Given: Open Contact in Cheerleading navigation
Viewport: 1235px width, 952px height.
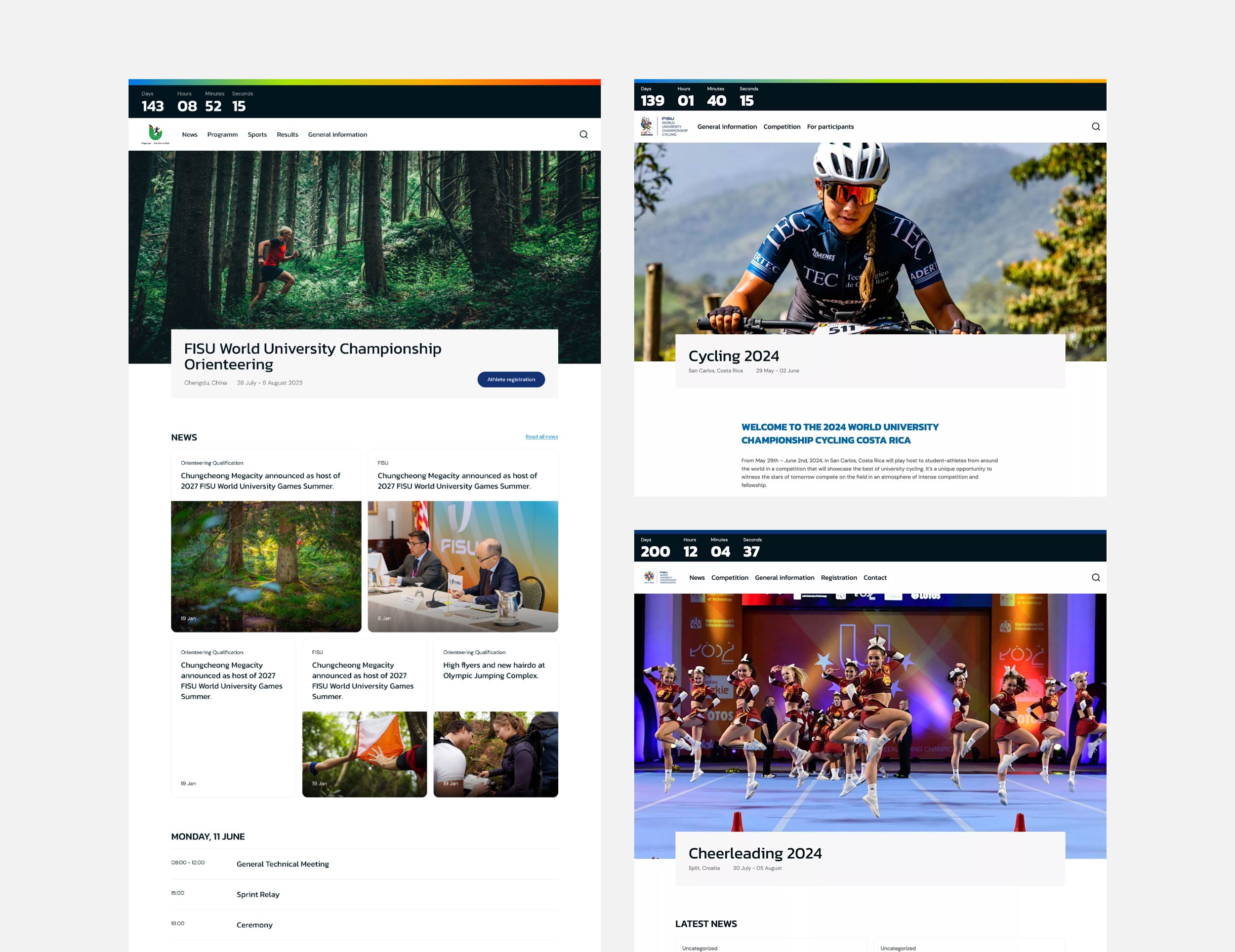Looking at the screenshot, I should click(874, 578).
